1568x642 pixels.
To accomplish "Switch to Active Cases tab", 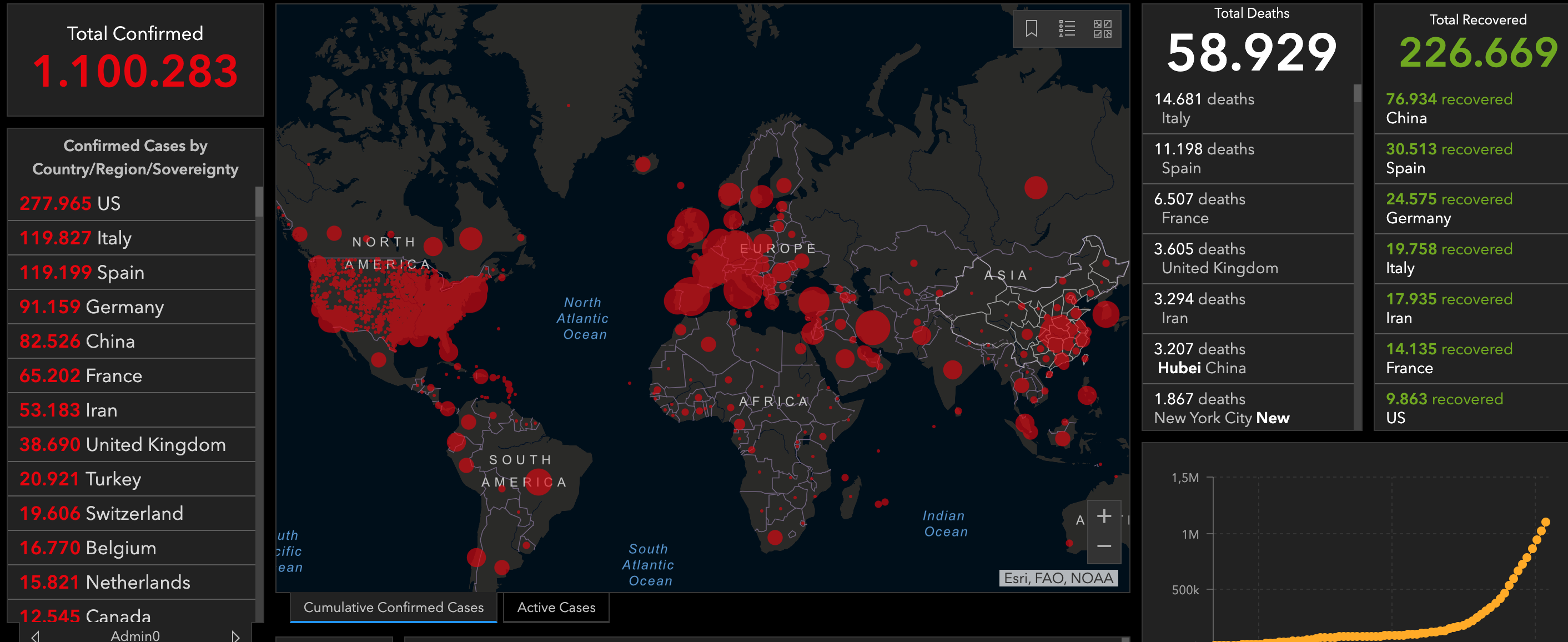I will [x=556, y=607].
